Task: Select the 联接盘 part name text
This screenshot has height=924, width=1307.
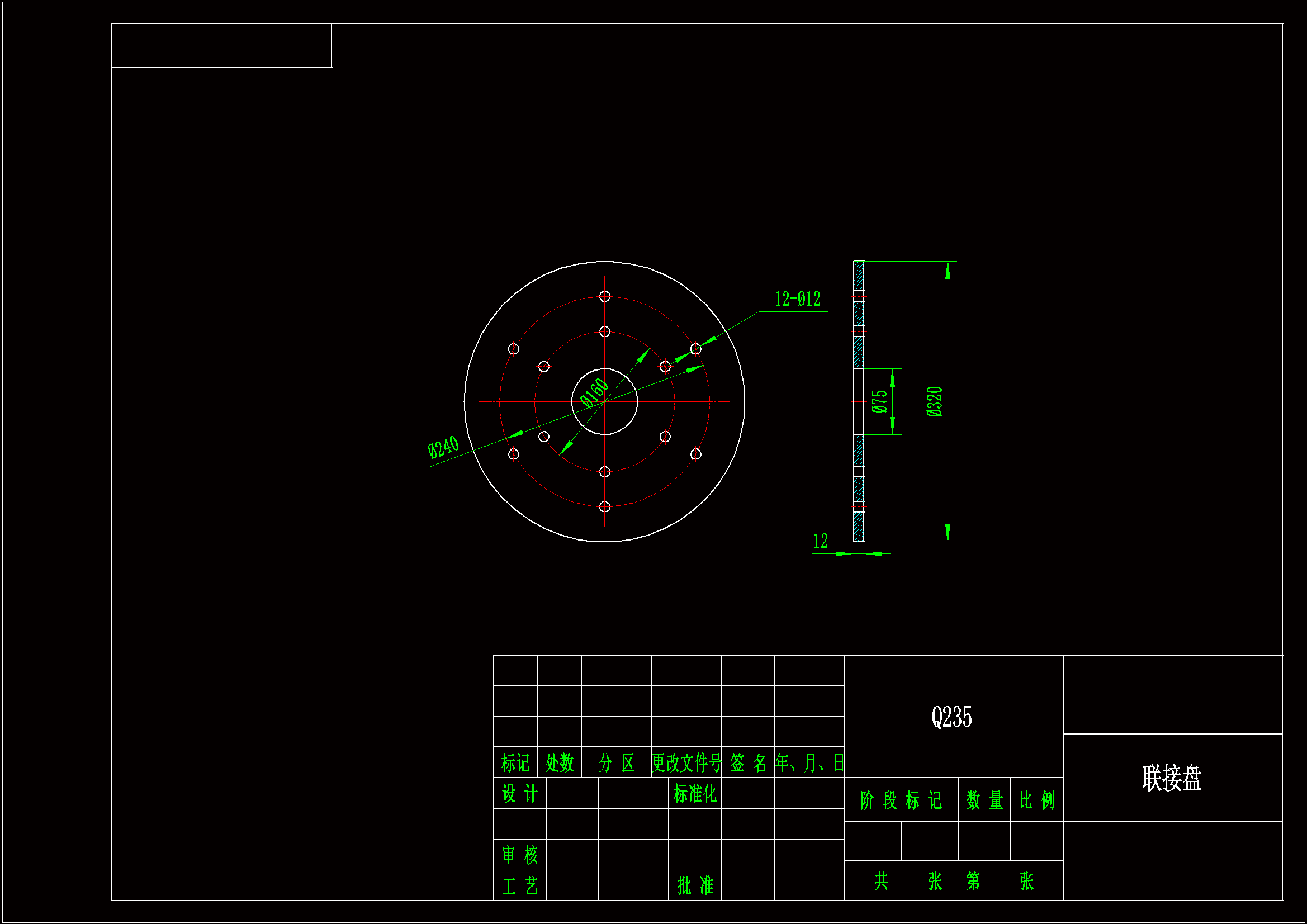Action: [1172, 778]
